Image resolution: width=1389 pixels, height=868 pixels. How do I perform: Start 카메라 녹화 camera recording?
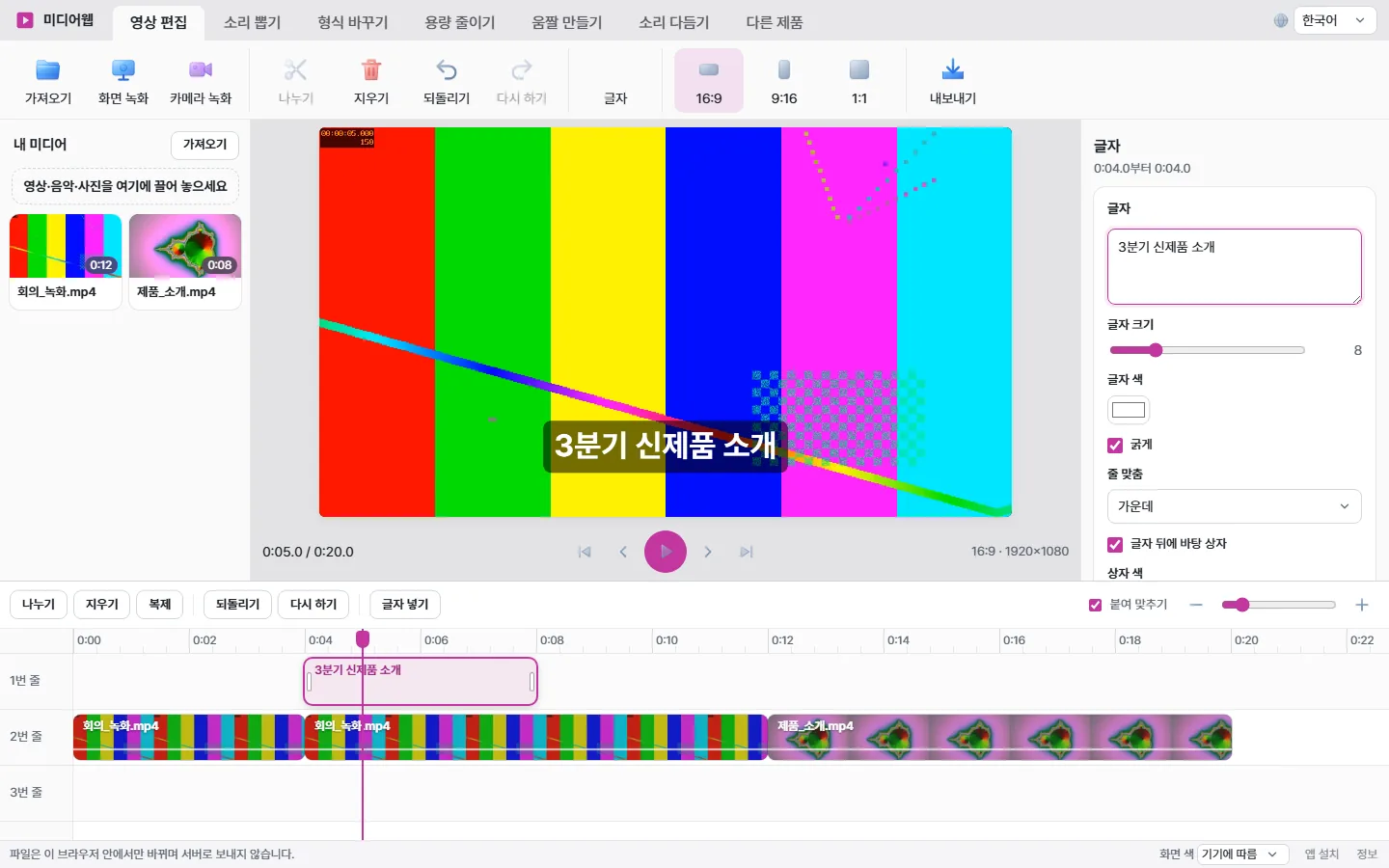(201, 81)
